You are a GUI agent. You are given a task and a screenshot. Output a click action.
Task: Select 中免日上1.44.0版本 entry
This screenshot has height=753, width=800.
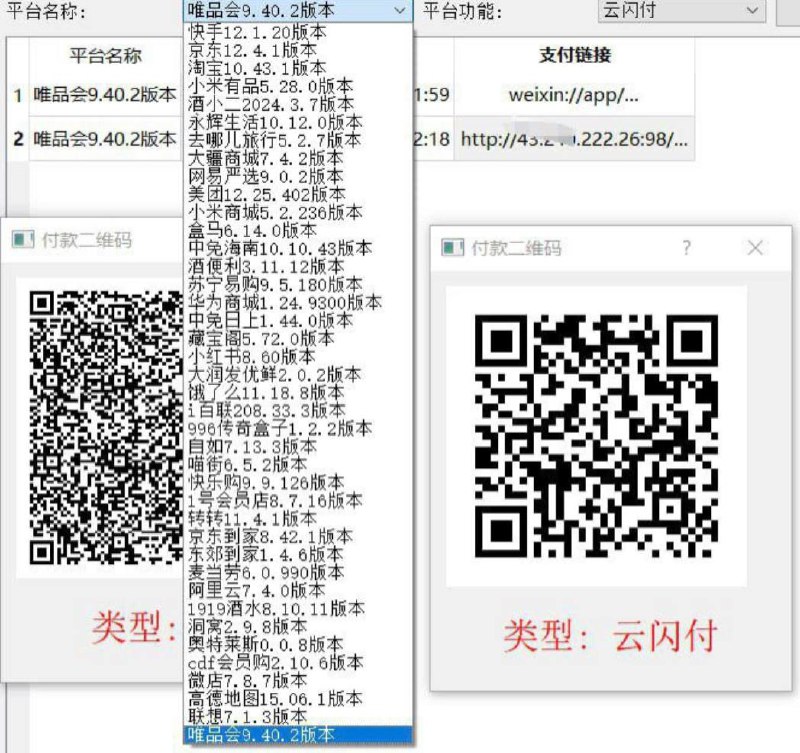coord(297,320)
